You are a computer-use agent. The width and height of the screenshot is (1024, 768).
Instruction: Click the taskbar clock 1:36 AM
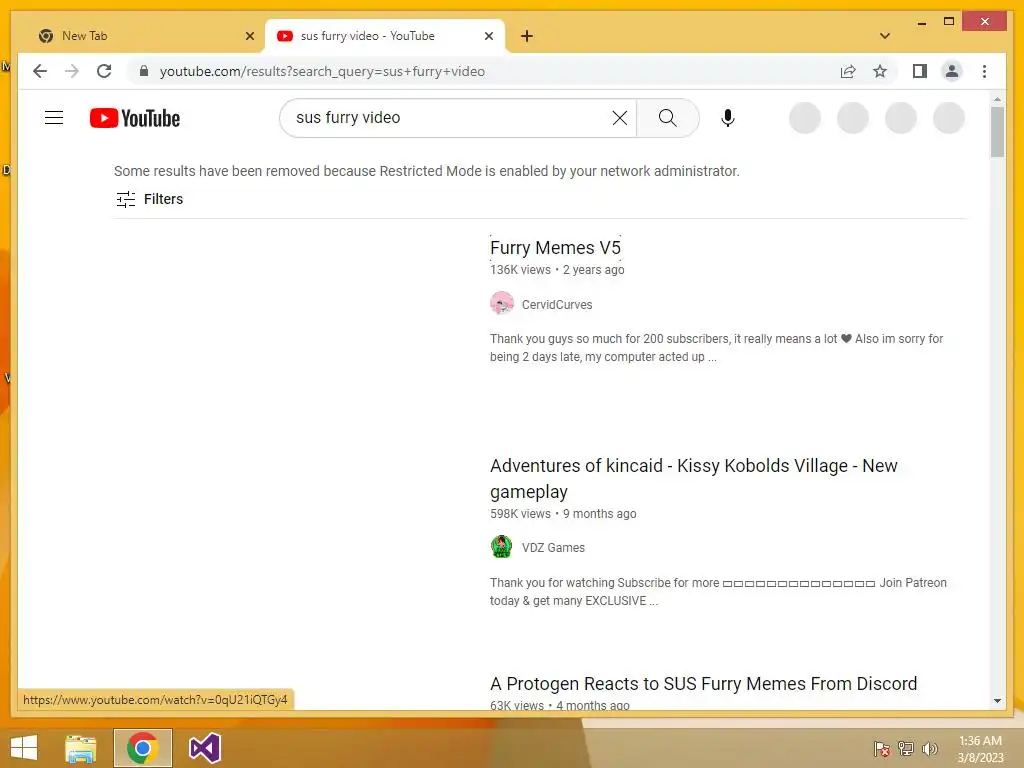[980, 749]
